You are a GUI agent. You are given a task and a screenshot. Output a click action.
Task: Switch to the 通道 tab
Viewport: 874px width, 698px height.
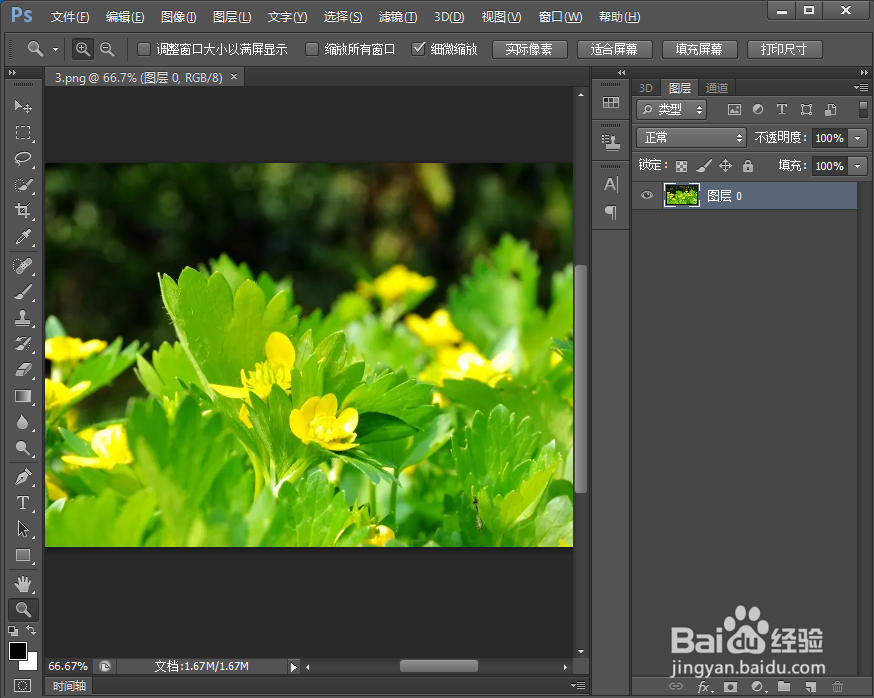coord(716,87)
